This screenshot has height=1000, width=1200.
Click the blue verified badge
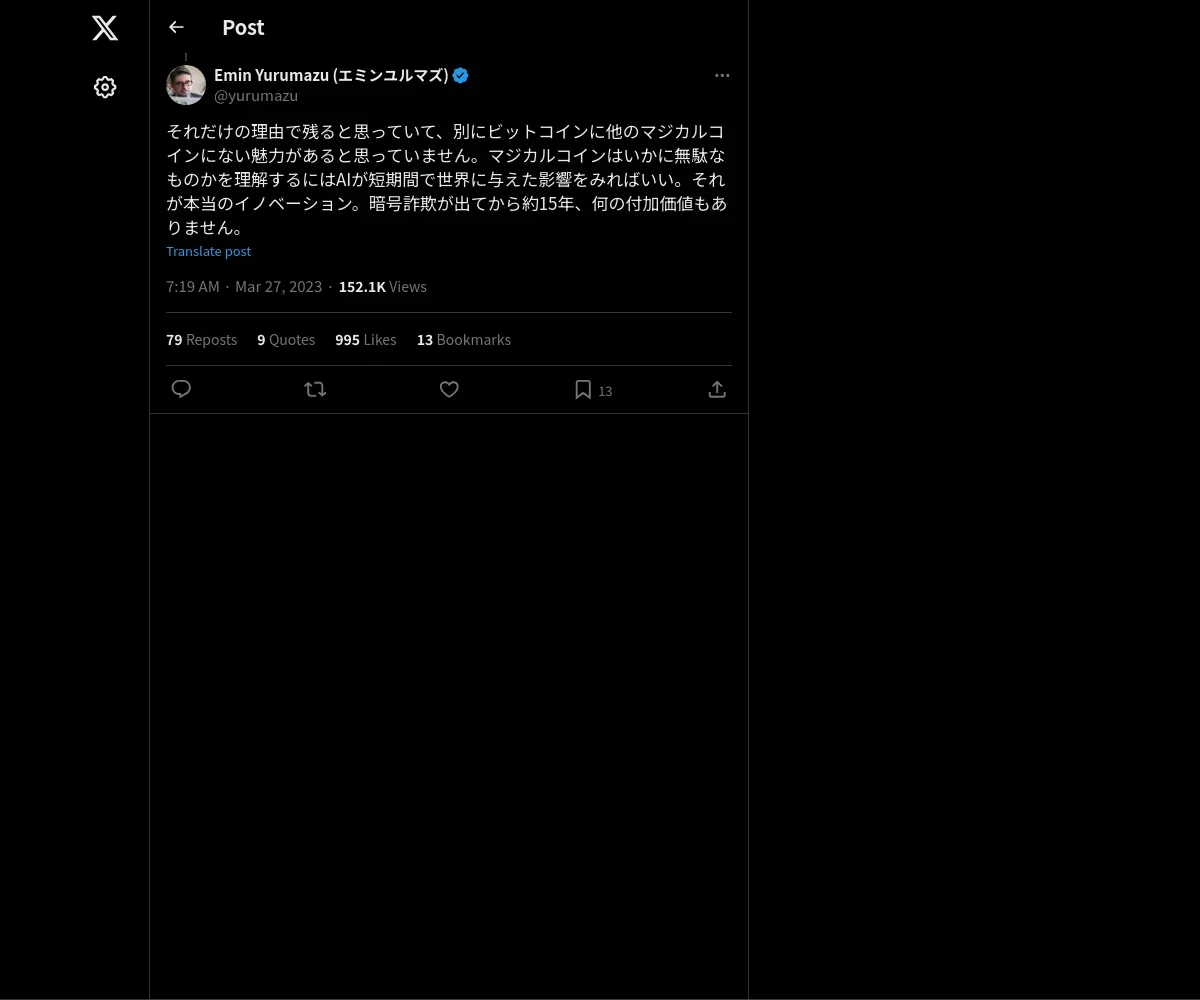[x=461, y=75]
